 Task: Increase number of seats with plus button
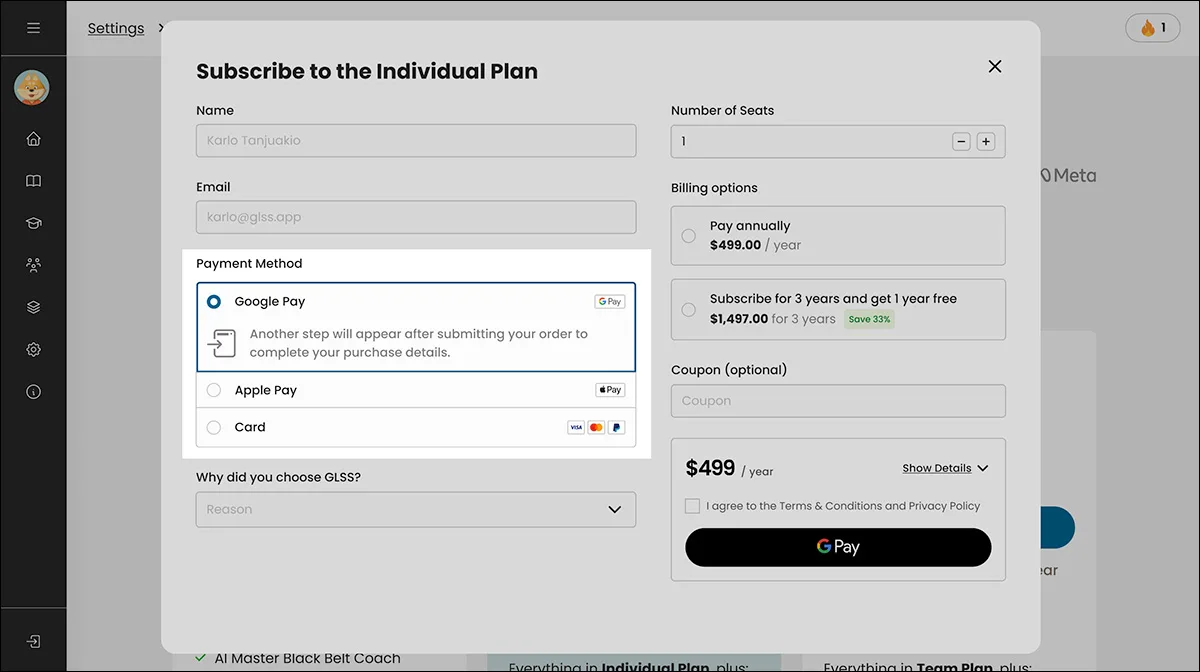tap(986, 142)
